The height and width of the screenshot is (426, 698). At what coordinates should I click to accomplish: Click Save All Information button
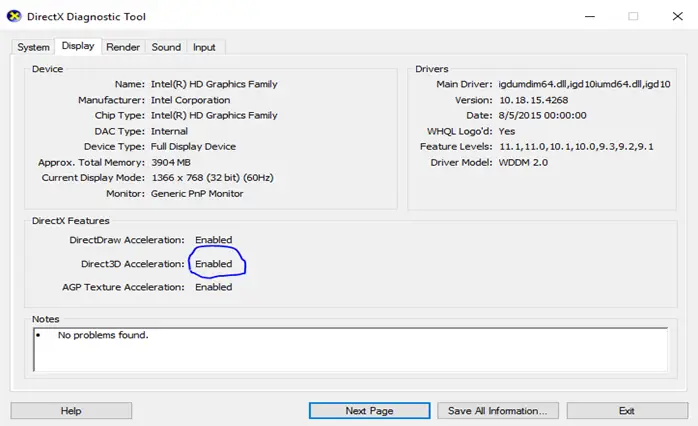click(x=498, y=411)
